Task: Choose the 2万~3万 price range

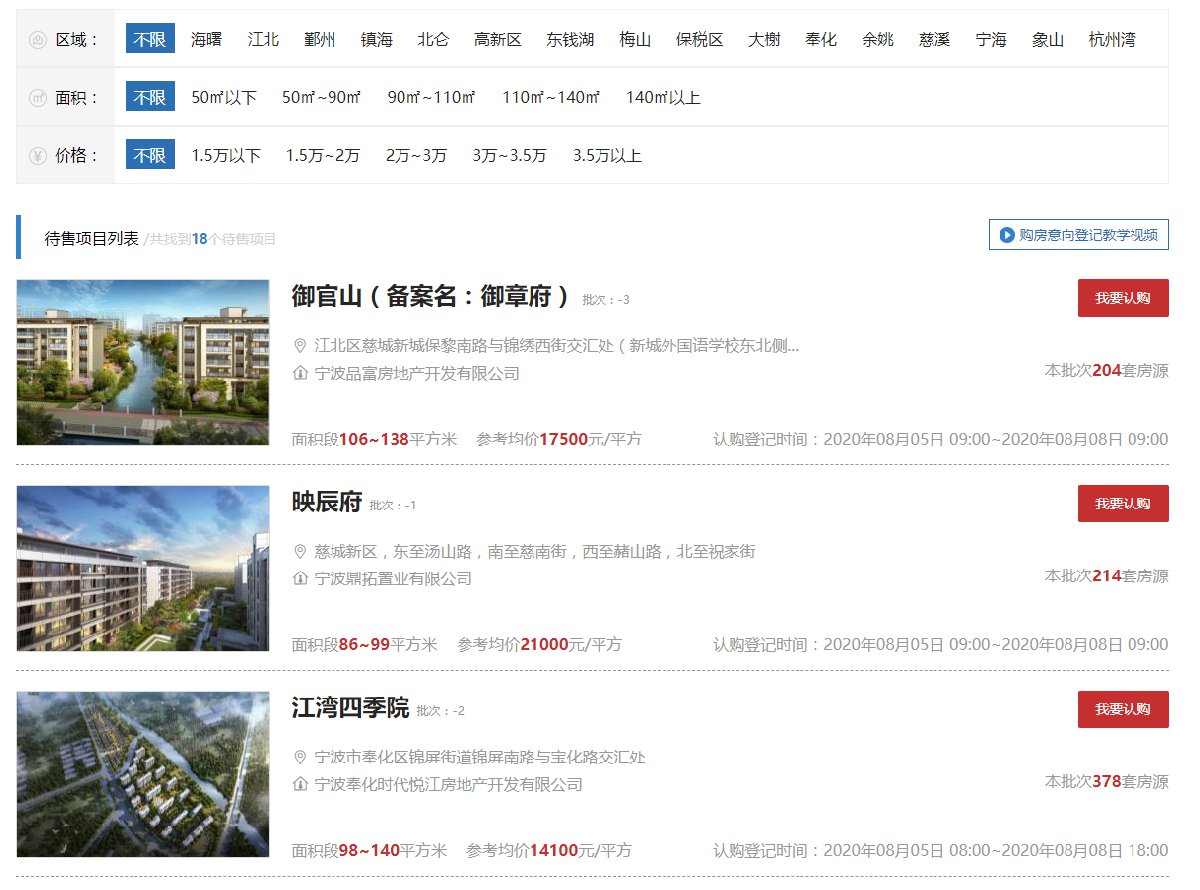Action: point(416,156)
